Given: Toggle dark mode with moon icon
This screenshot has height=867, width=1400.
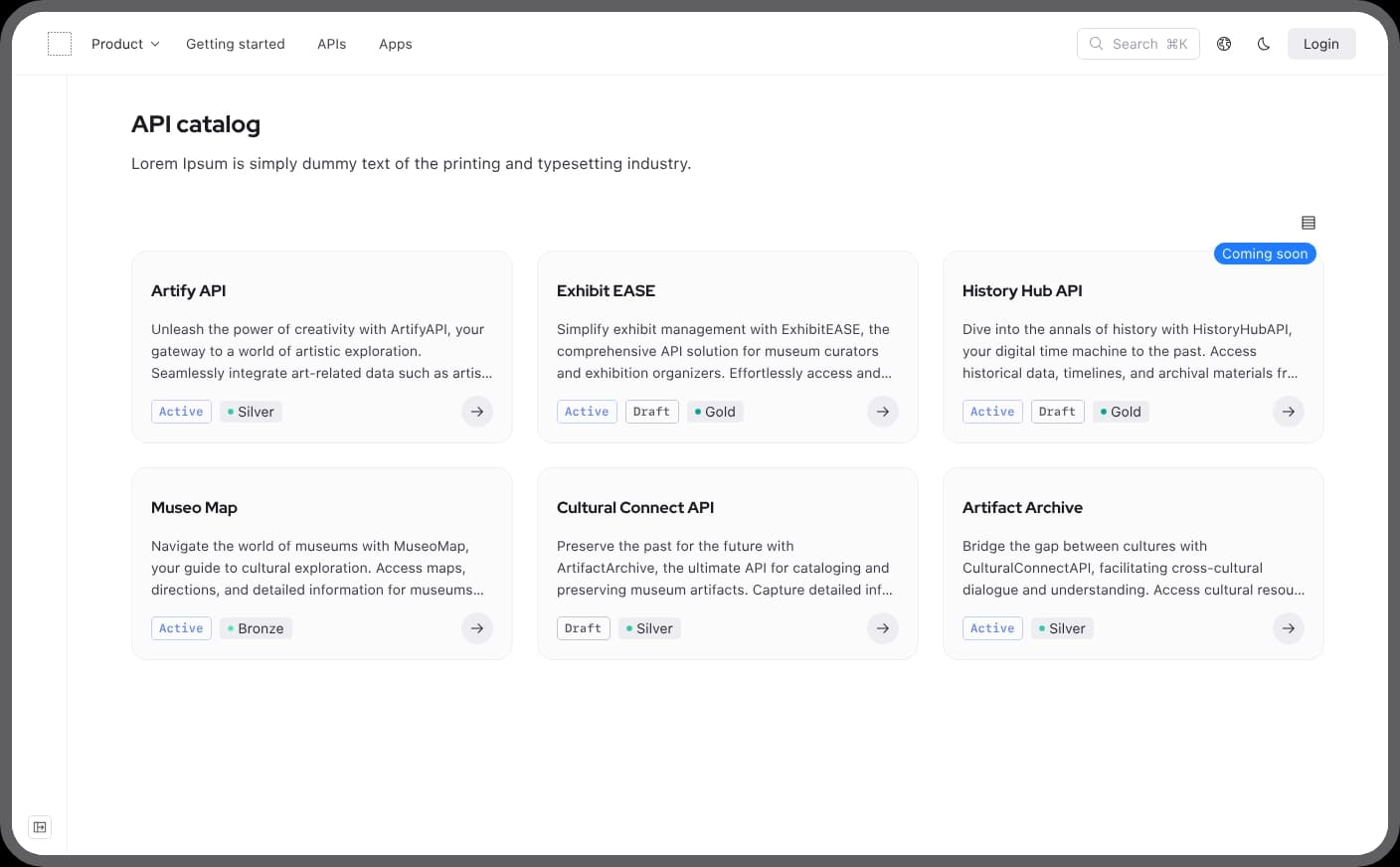Looking at the screenshot, I should coord(1264,44).
